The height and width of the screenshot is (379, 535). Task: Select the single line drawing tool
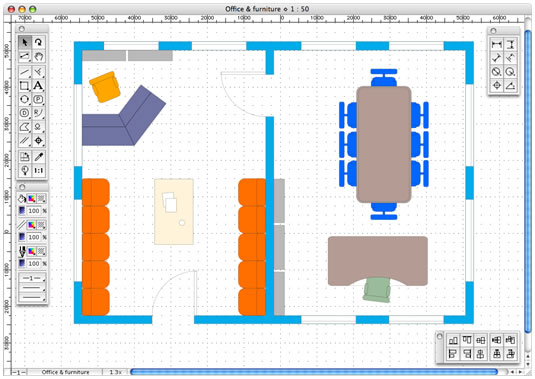(x=25, y=72)
